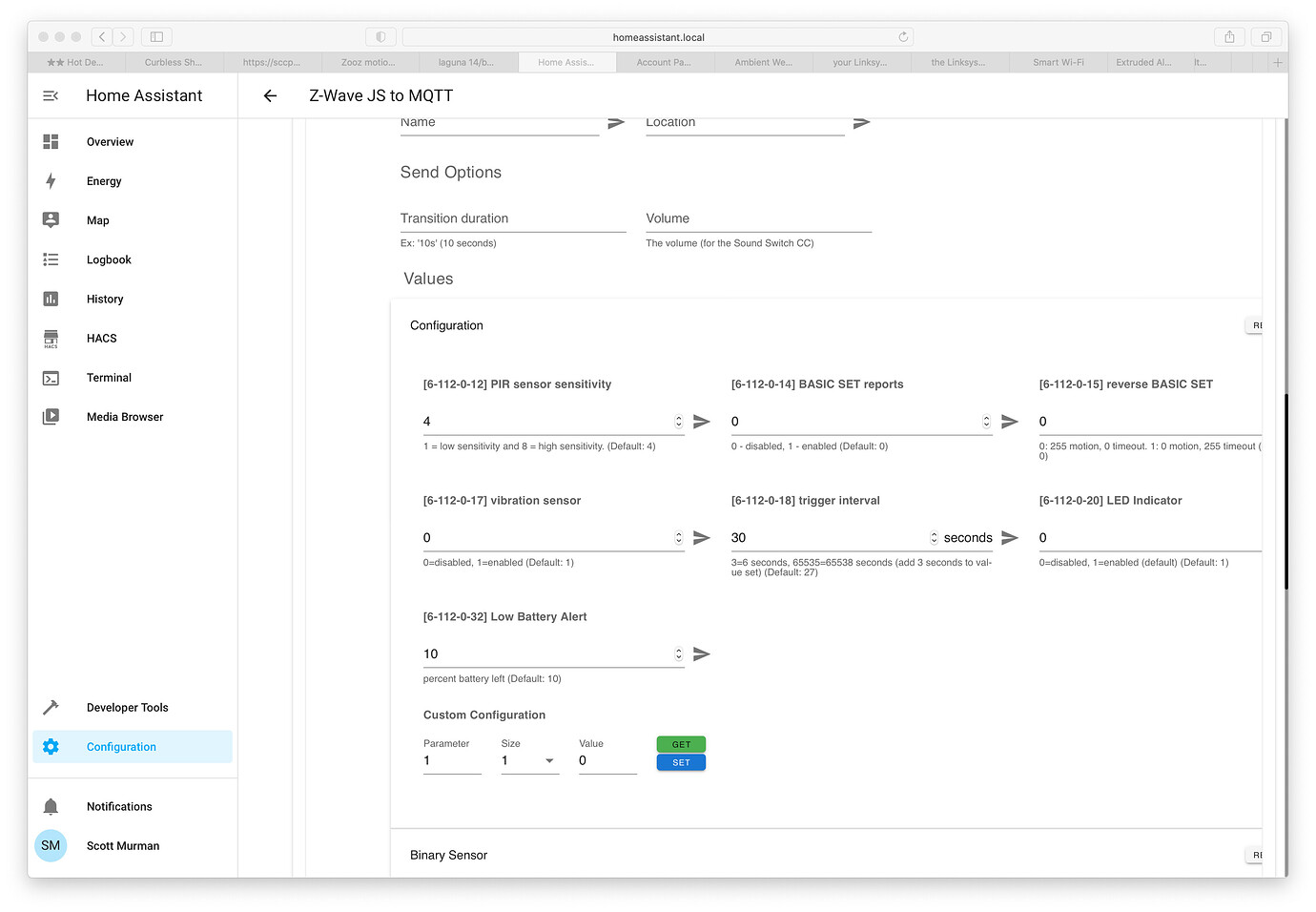This screenshot has height=912, width=1316.
Task: Click the Transition duration field
Action: coord(513,219)
